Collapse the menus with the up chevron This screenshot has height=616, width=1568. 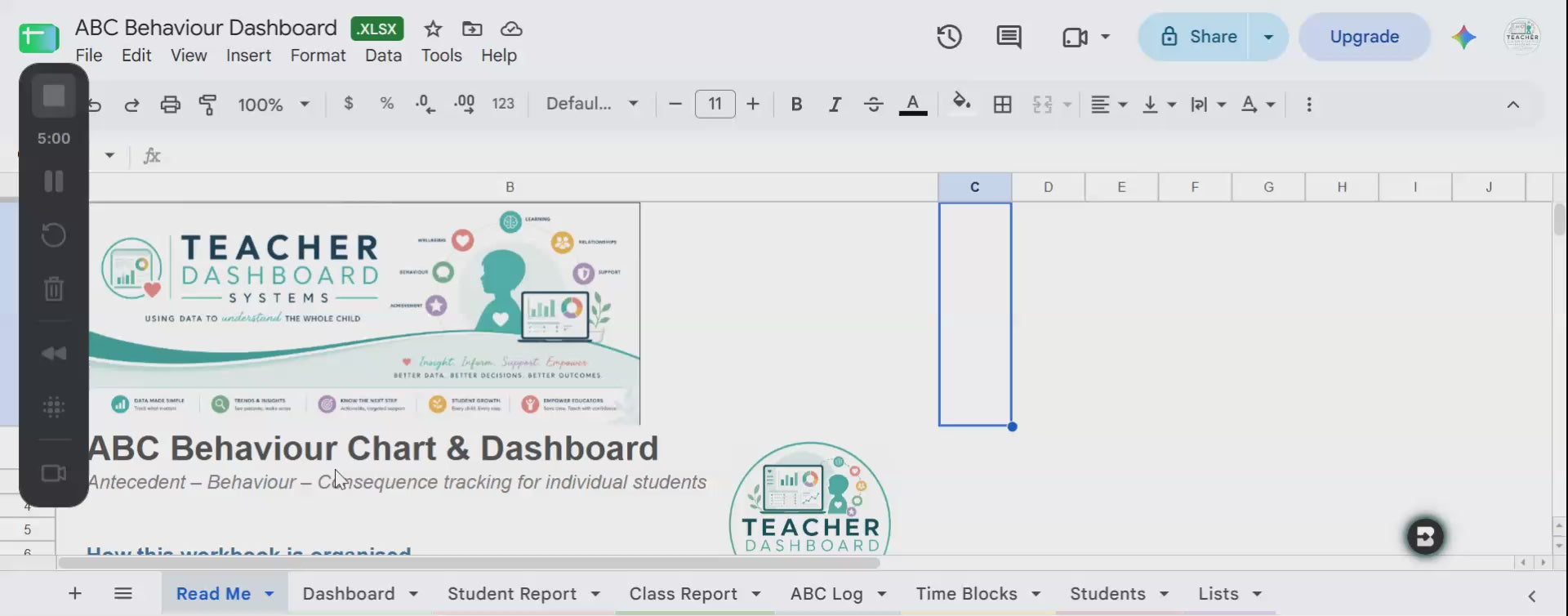pyautogui.click(x=1512, y=105)
